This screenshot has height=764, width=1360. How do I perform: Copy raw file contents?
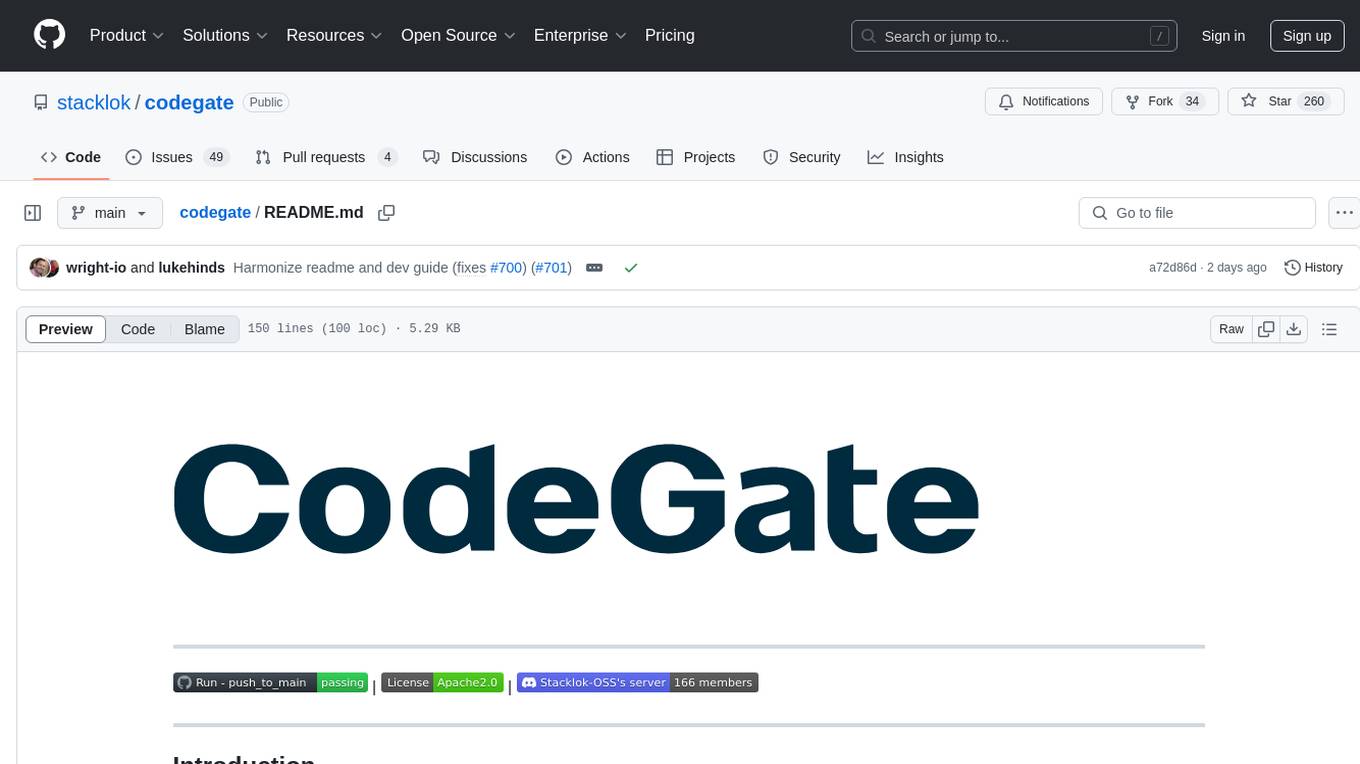1266,329
